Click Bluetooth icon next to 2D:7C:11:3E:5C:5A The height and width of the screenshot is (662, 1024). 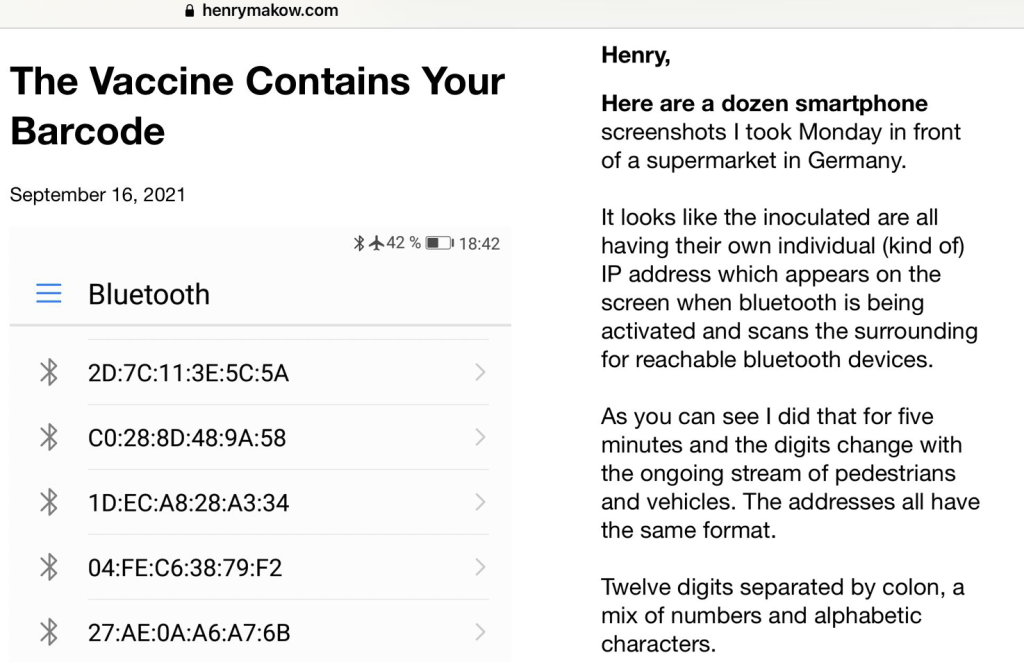coord(48,373)
